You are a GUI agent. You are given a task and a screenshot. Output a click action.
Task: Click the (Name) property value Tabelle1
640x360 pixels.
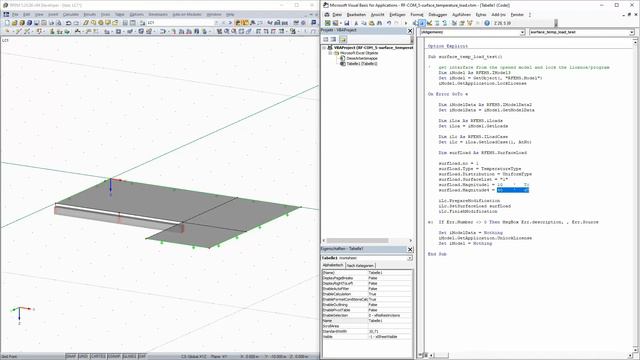pyautogui.click(x=390, y=273)
